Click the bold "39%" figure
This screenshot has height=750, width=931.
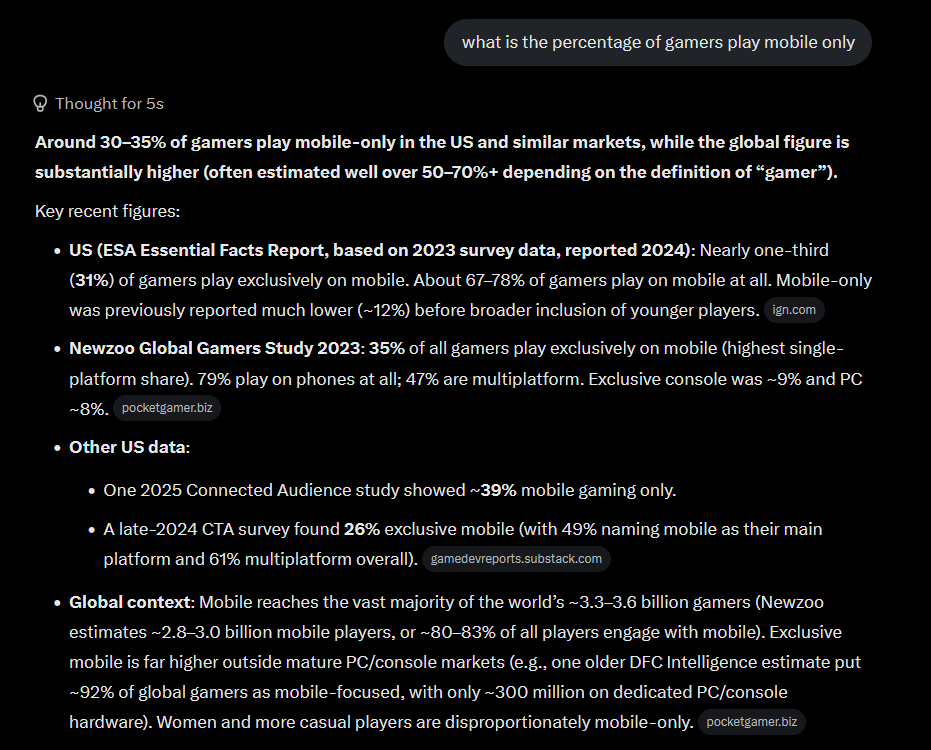[x=498, y=490]
